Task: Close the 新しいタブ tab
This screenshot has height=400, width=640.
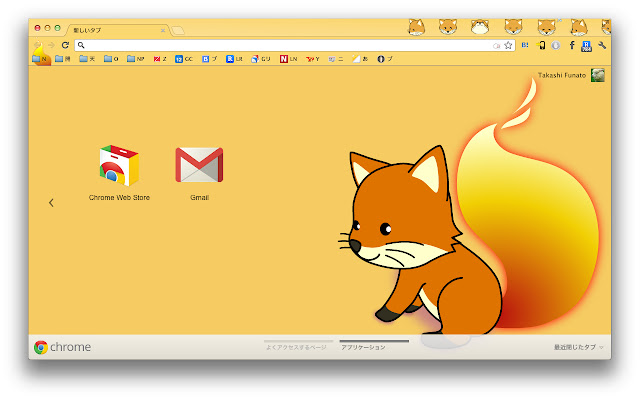Action: click(x=163, y=30)
